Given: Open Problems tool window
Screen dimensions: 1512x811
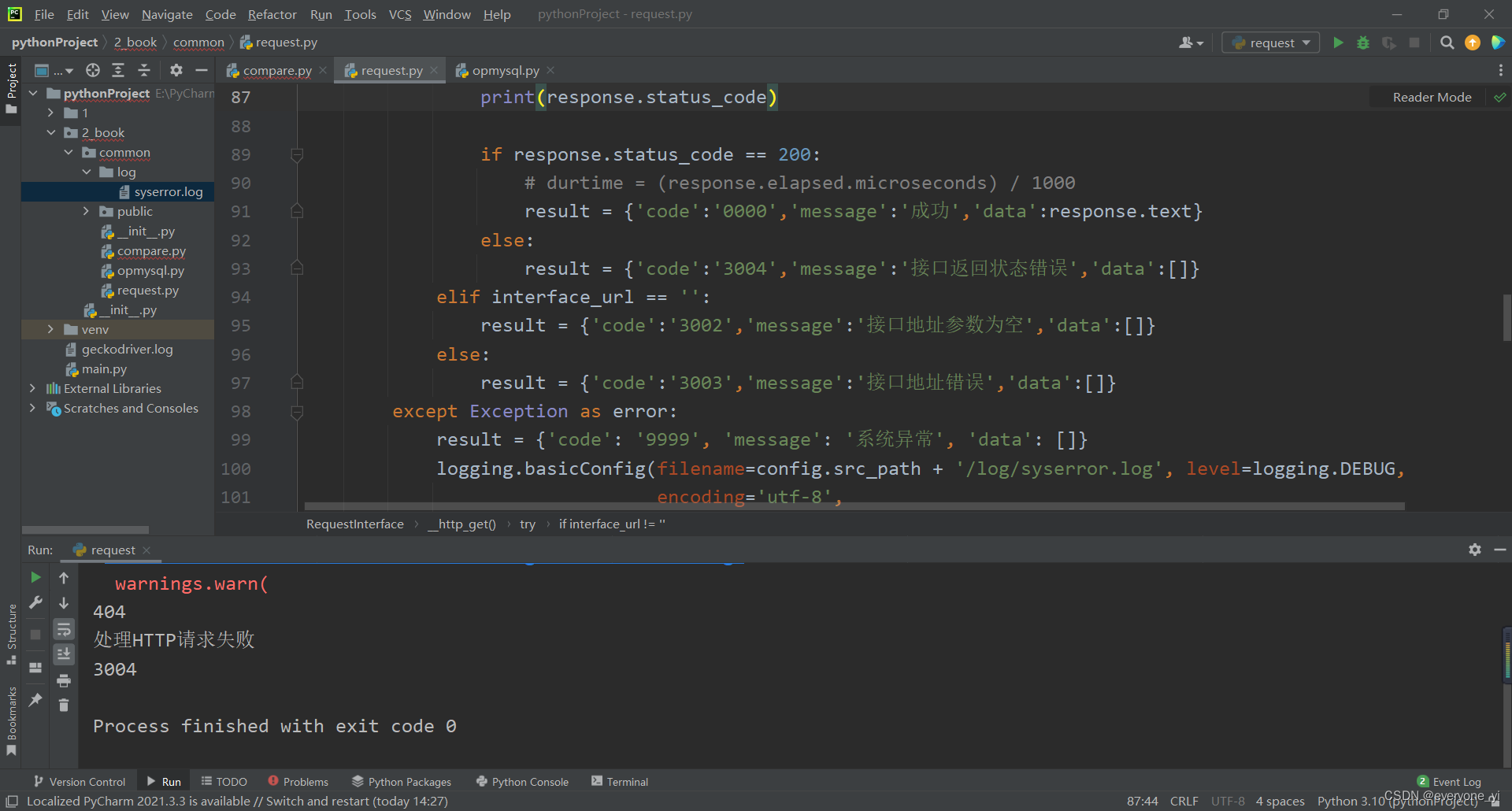Looking at the screenshot, I should 298,781.
